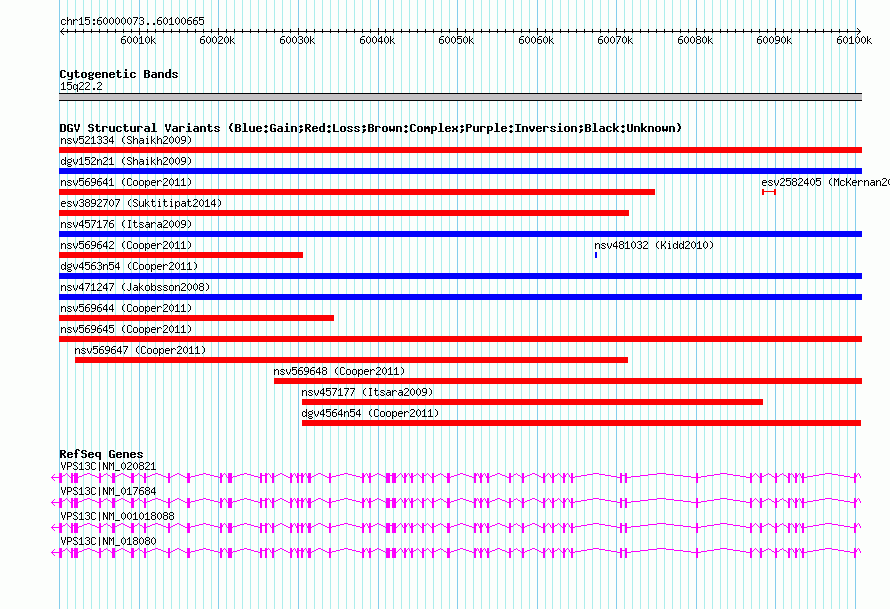
Task: Click the 15q22.2 band label
Action: pyautogui.click(x=81, y=86)
